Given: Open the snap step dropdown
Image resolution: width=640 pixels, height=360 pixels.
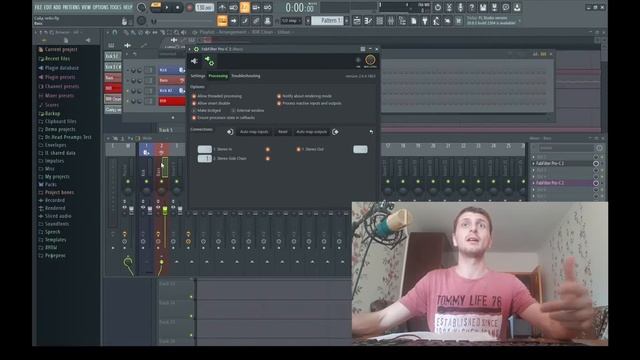Looking at the screenshot, I should coord(291,20).
